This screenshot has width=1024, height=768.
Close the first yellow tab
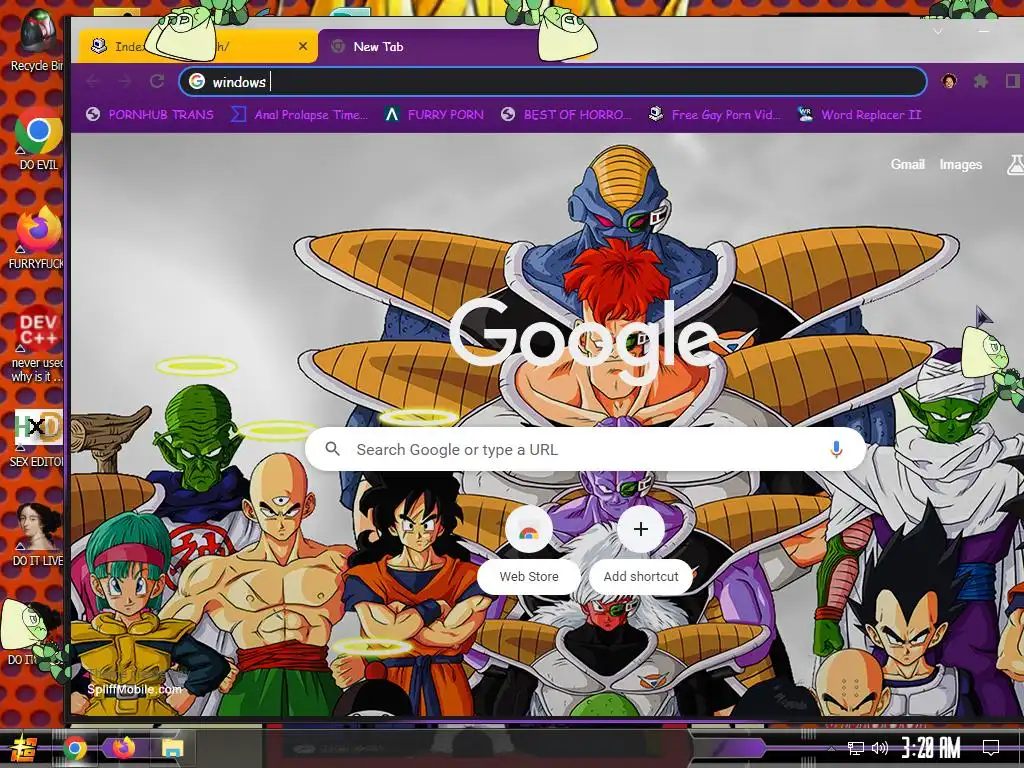click(x=302, y=46)
